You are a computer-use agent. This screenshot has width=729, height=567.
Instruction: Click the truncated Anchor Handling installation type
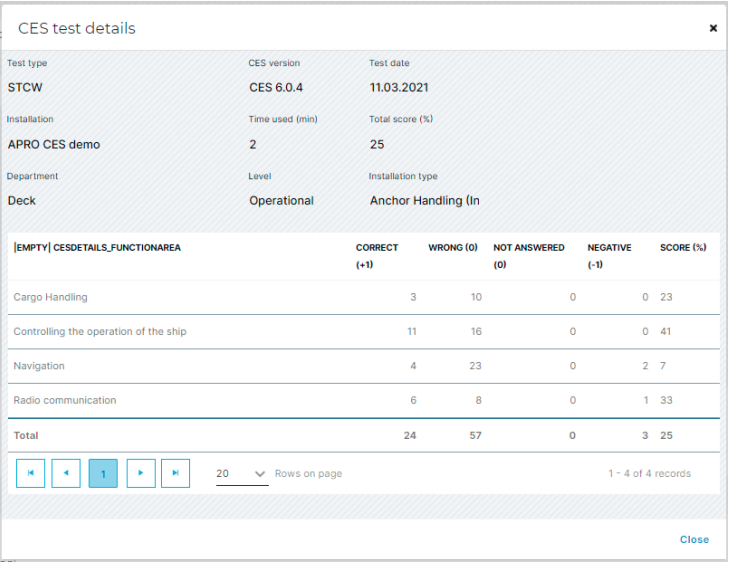coord(424,201)
